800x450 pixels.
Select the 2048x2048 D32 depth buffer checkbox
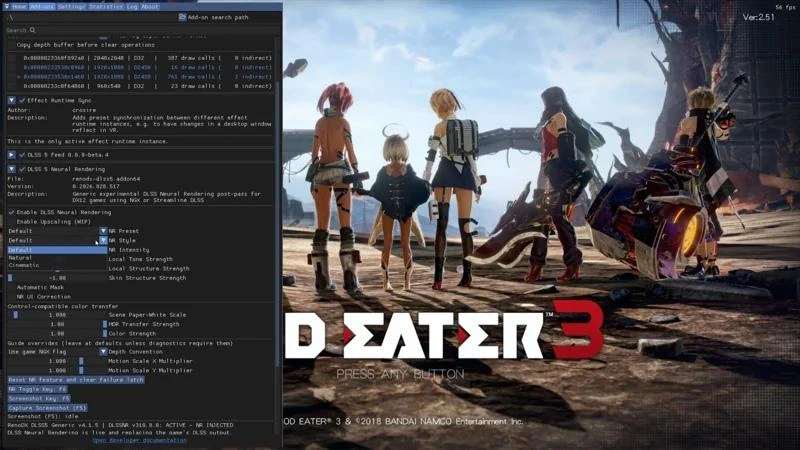pos(12,58)
